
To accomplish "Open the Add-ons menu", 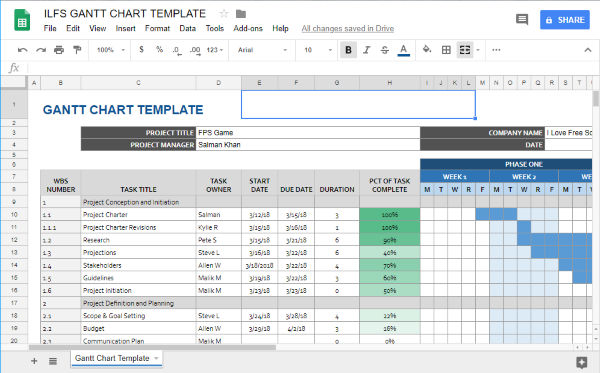I will [248, 28].
